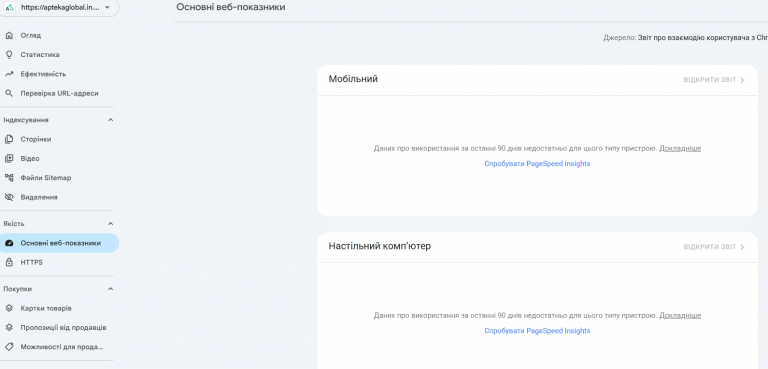
Task: Click the padlock icon beside HTTPS
Action: coord(9,262)
